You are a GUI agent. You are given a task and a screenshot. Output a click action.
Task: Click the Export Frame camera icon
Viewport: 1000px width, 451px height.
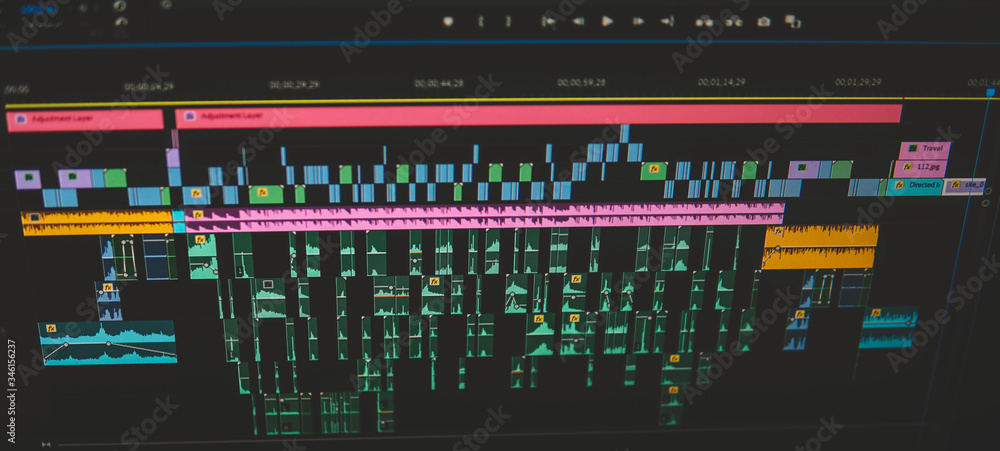[x=763, y=21]
